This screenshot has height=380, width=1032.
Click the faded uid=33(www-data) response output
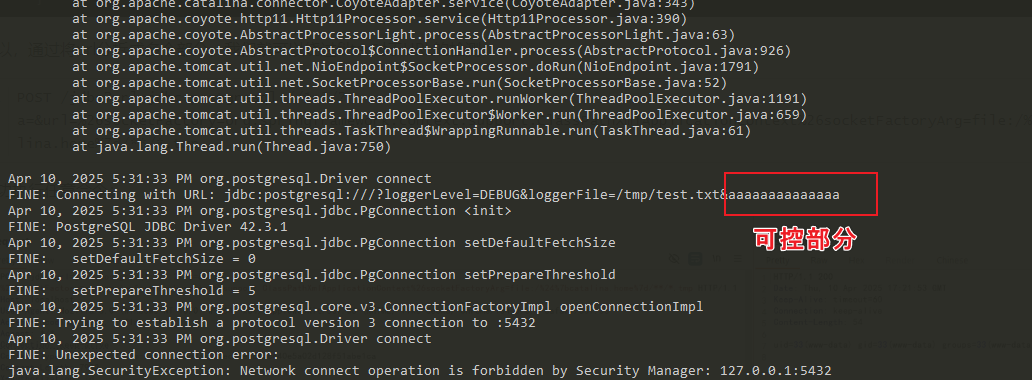903,345
